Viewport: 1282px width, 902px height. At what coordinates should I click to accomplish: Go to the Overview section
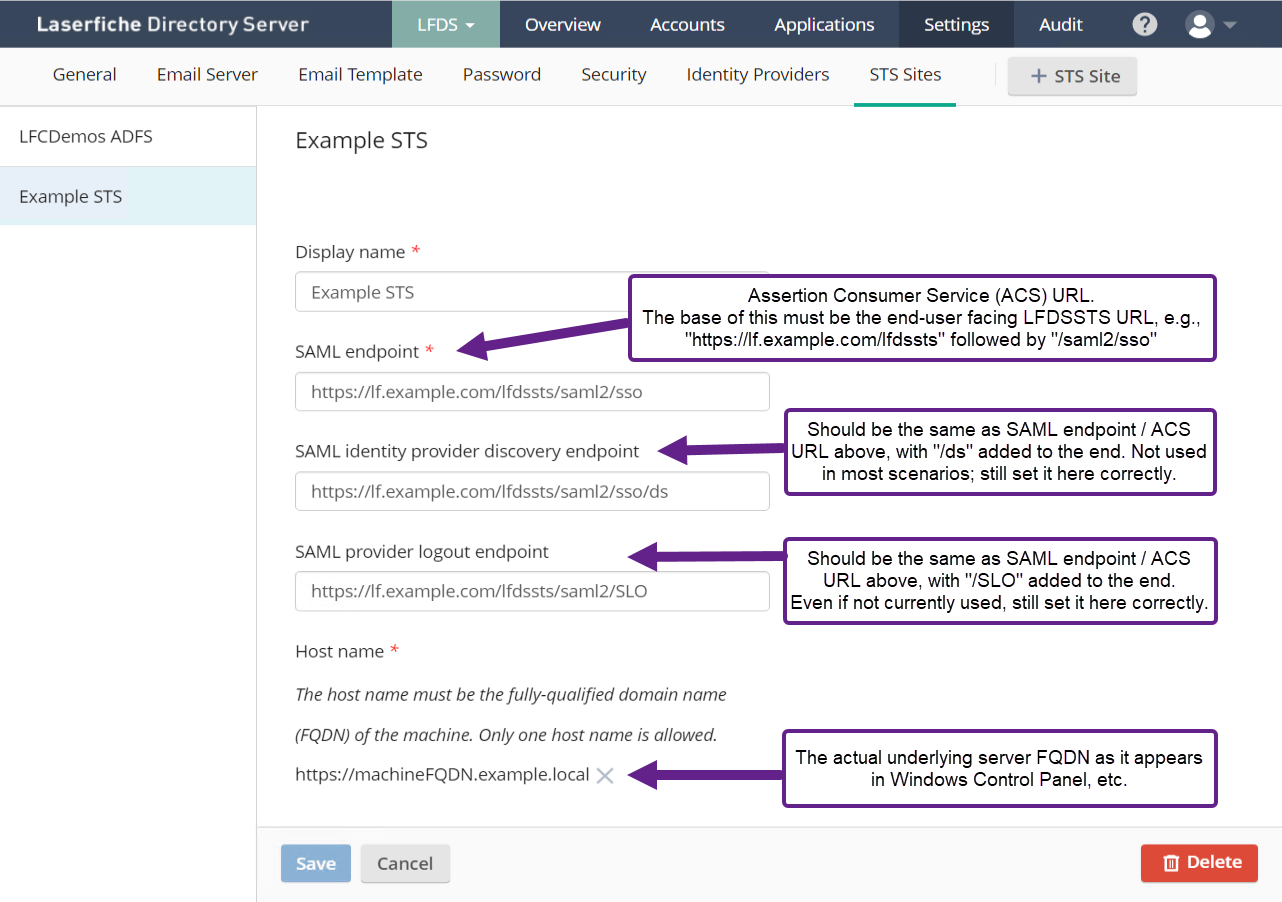563,24
